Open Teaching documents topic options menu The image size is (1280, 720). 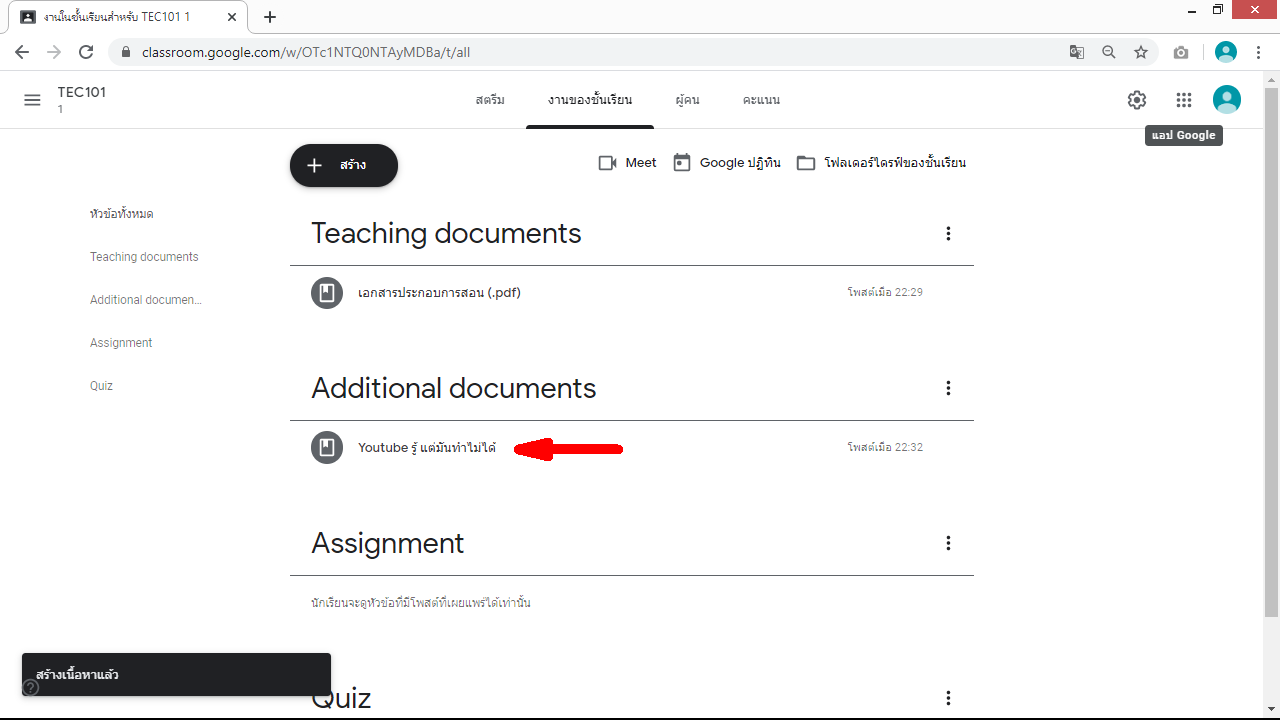[x=948, y=234]
